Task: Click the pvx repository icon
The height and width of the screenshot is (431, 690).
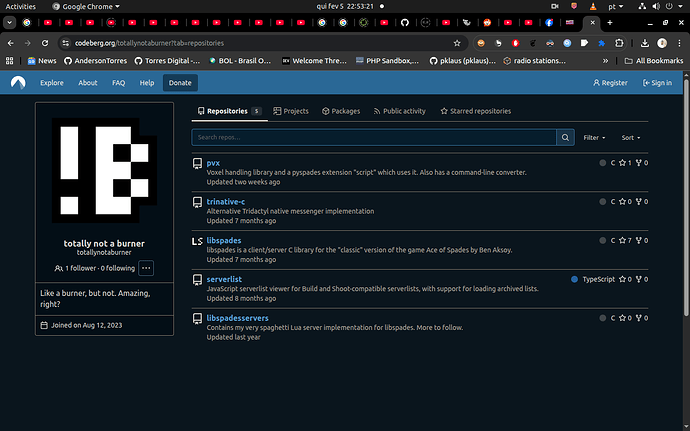Action: click(198, 163)
